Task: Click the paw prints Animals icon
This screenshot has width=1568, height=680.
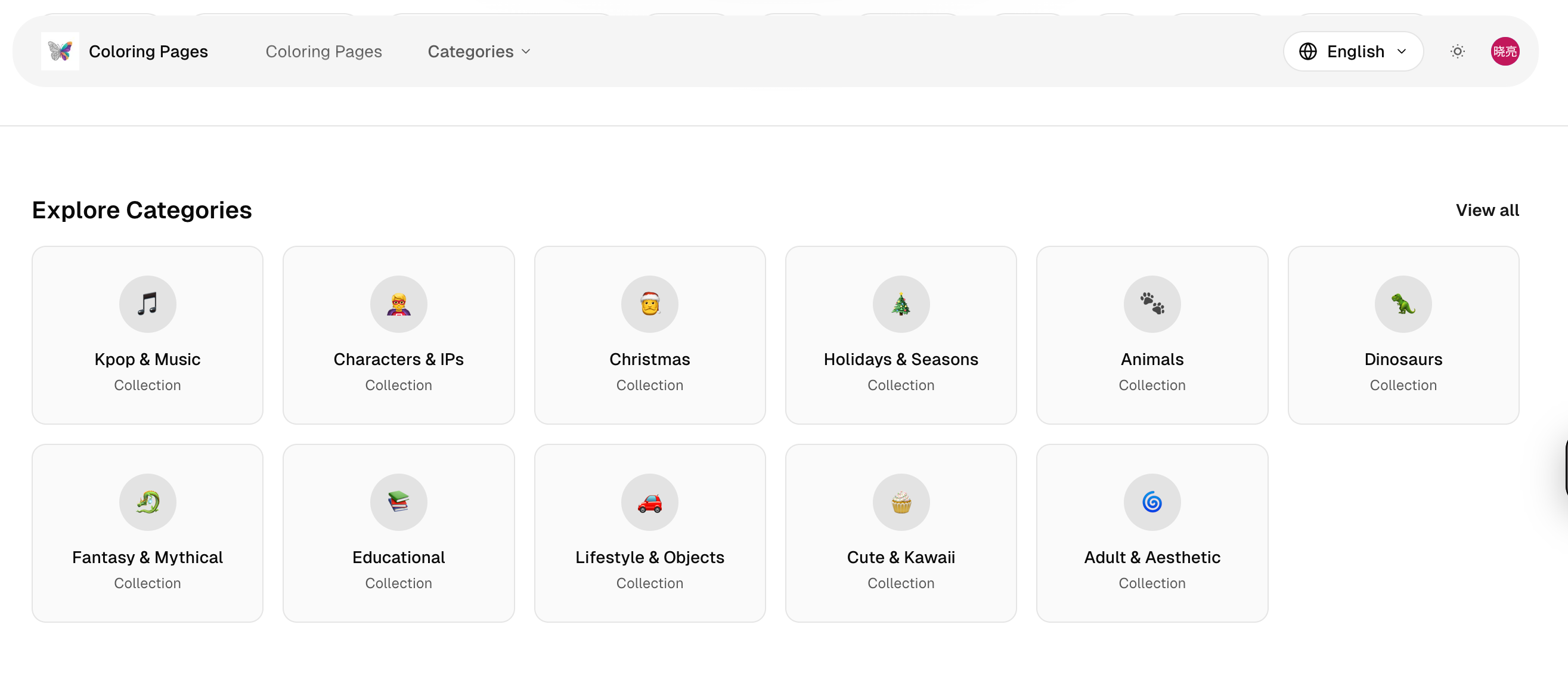Action: click(1152, 304)
